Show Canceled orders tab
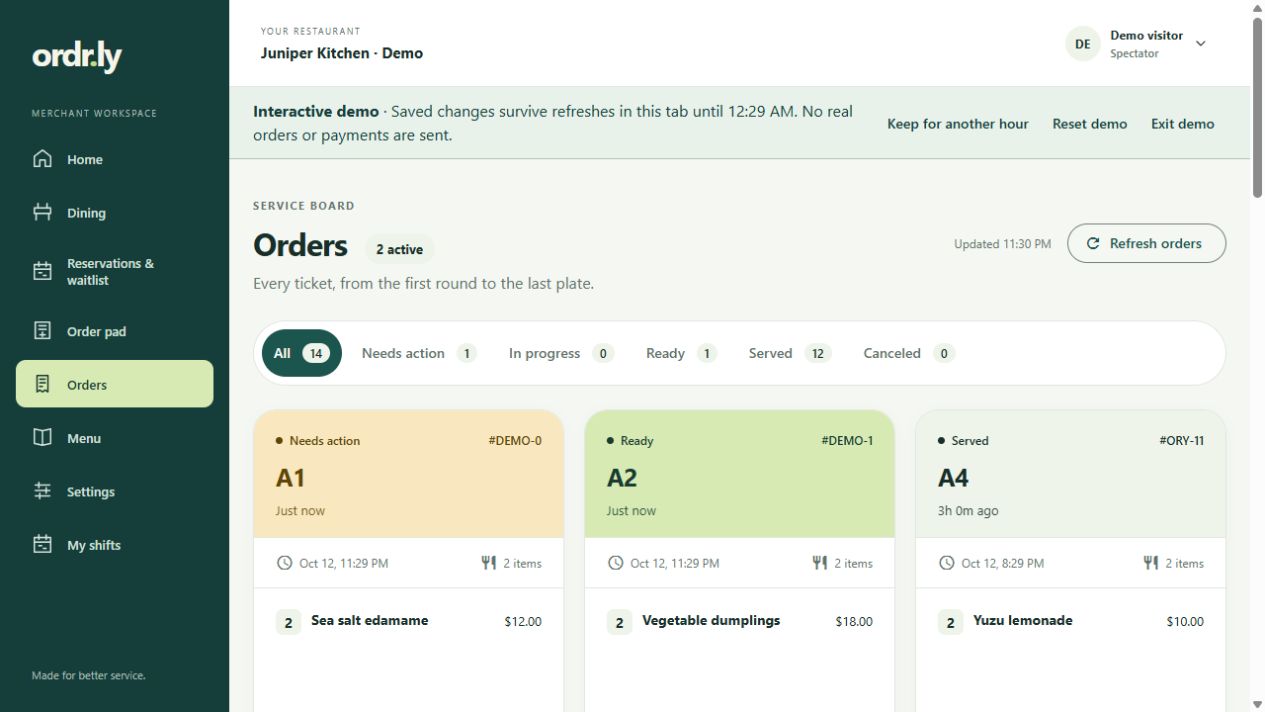The image size is (1265, 712). [908, 353]
